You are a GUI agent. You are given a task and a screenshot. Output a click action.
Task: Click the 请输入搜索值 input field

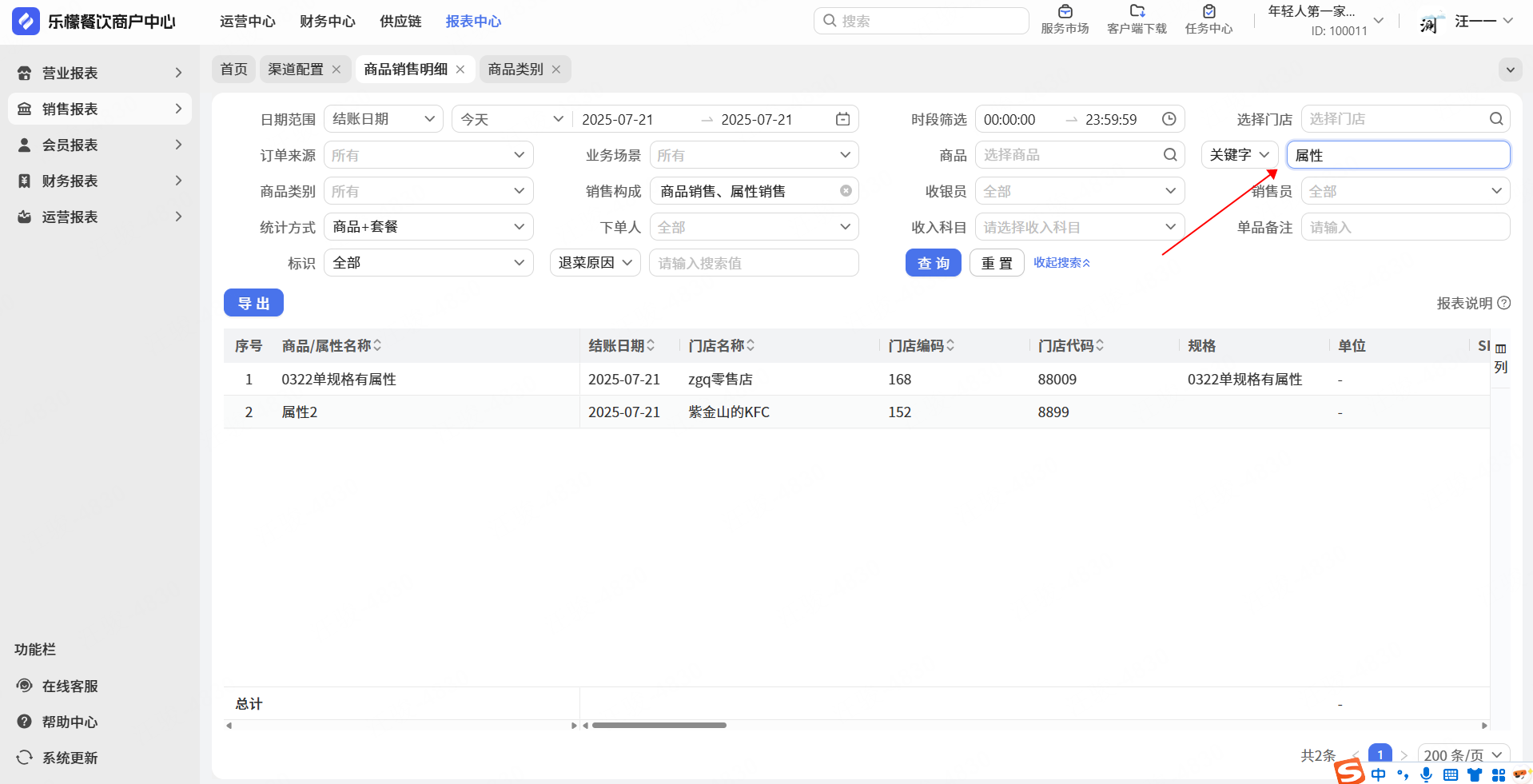click(754, 263)
